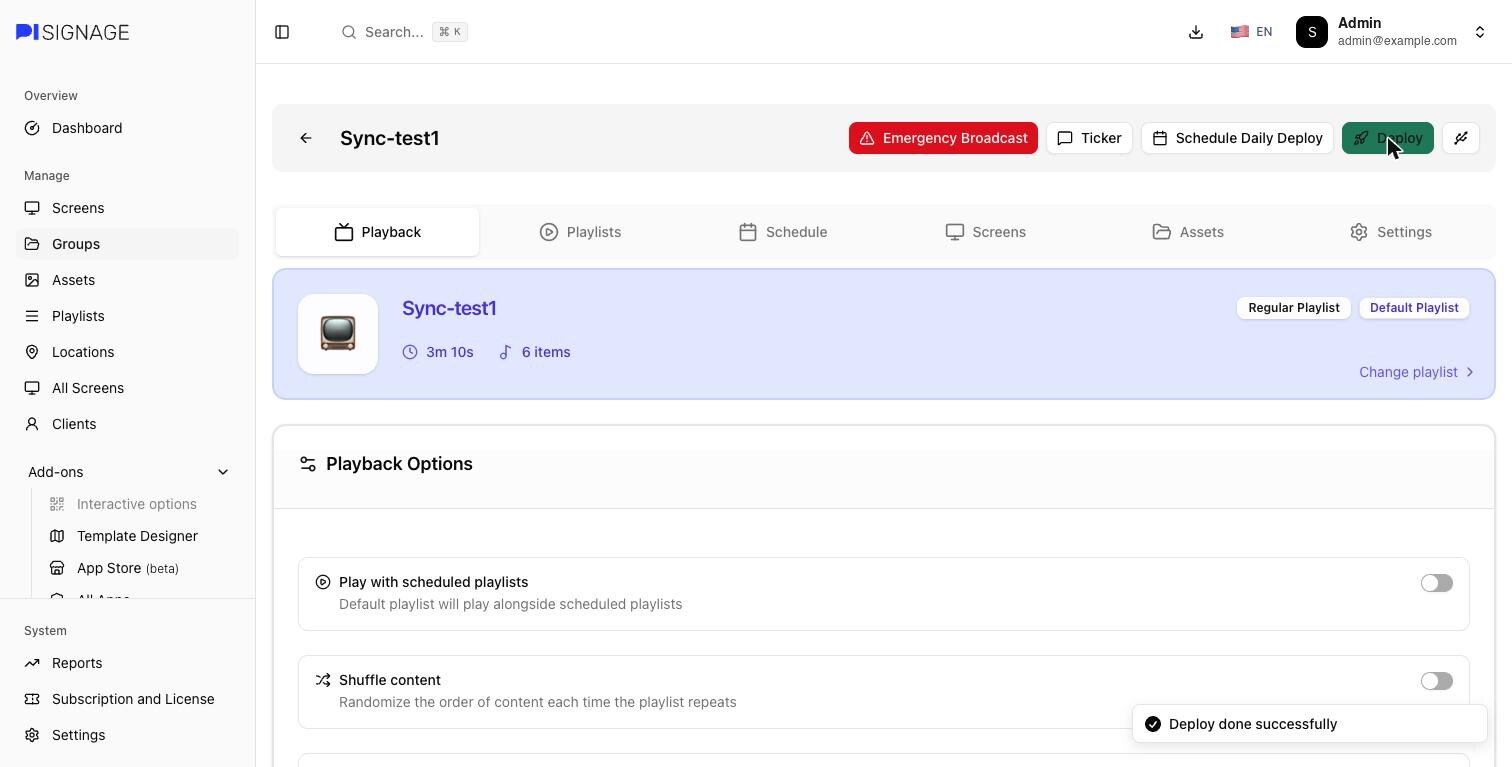Enable Shuffle content toggle
The width and height of the screenshot is (1512, 767).
point(1437,681)
